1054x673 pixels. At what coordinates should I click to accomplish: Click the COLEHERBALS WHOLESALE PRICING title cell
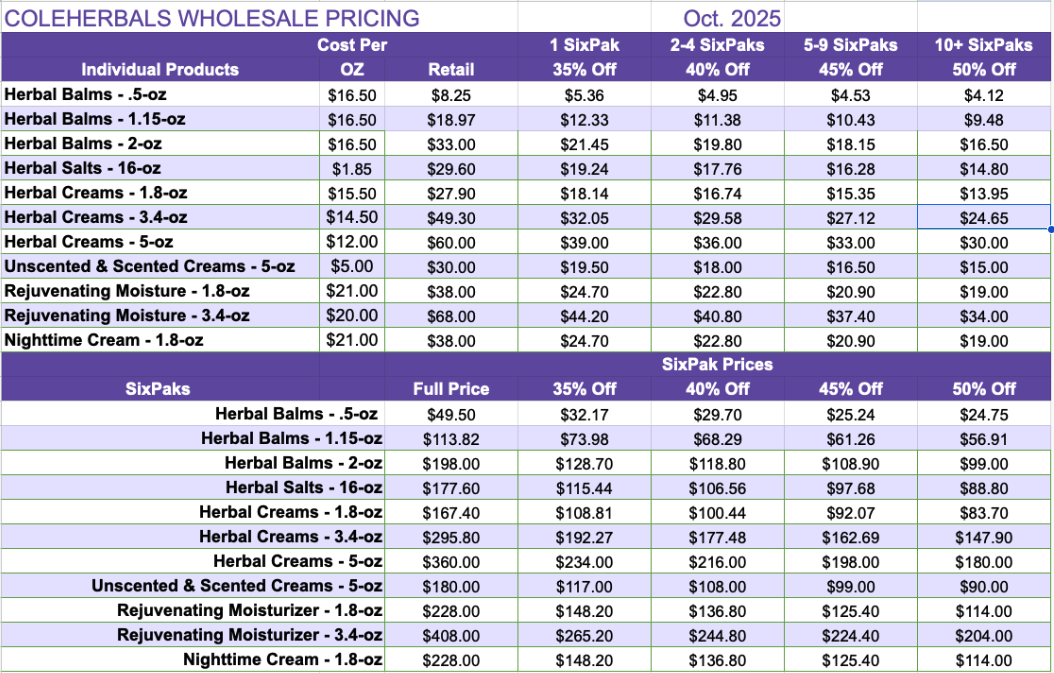(214, 18)
